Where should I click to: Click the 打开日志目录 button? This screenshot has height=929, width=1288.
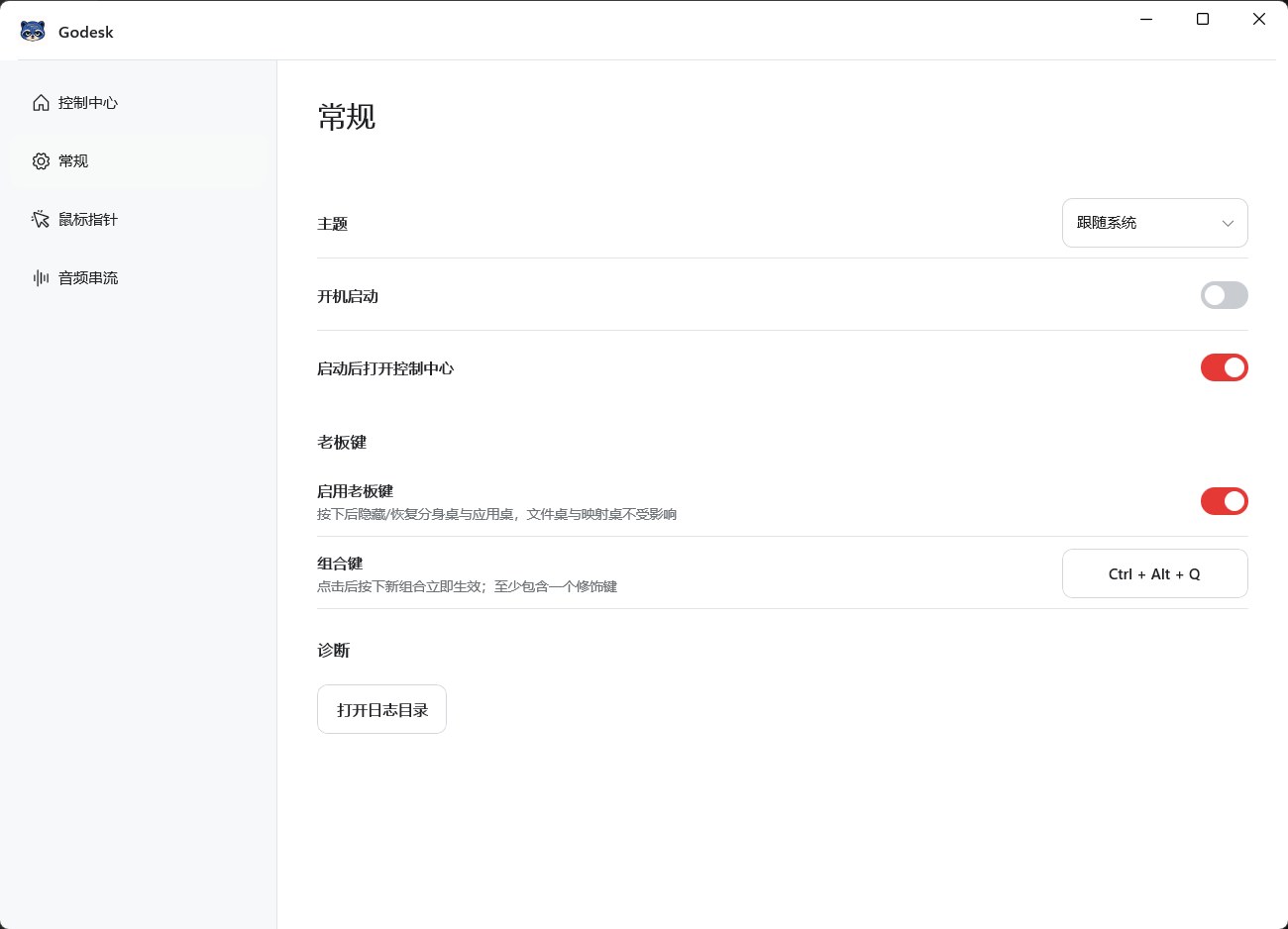(x=381, y=709)
